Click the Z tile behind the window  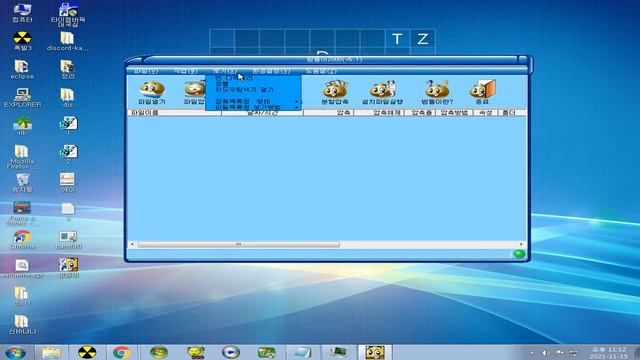(x=422, y=39)
